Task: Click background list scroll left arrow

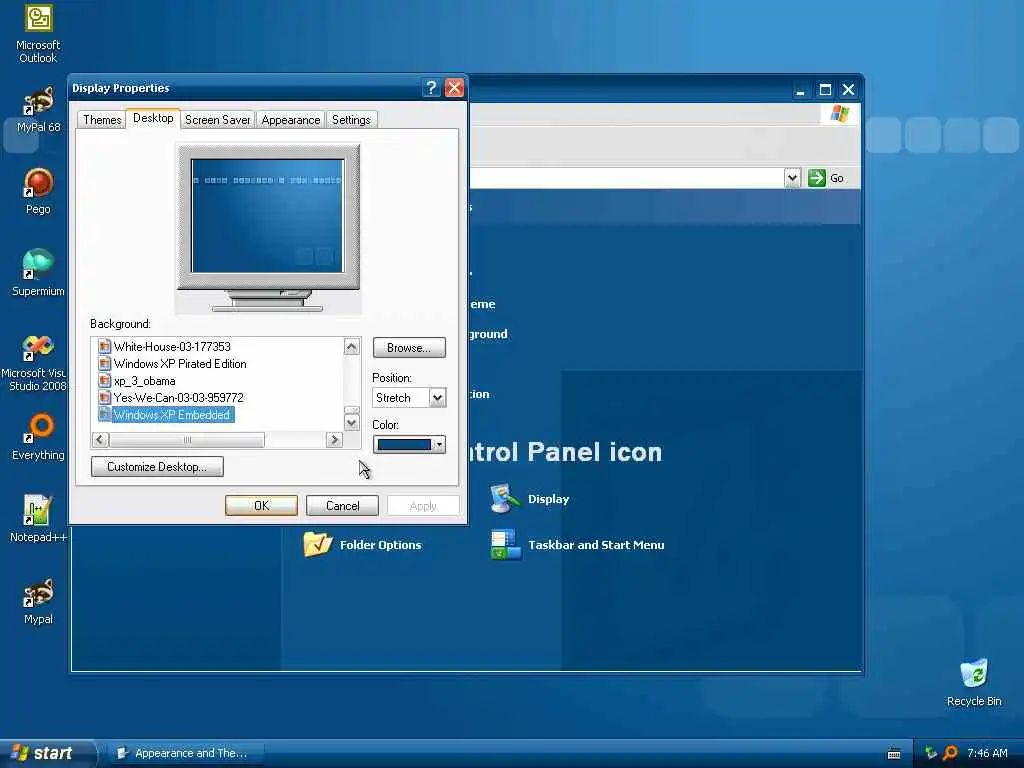Action: pos(99,440)
